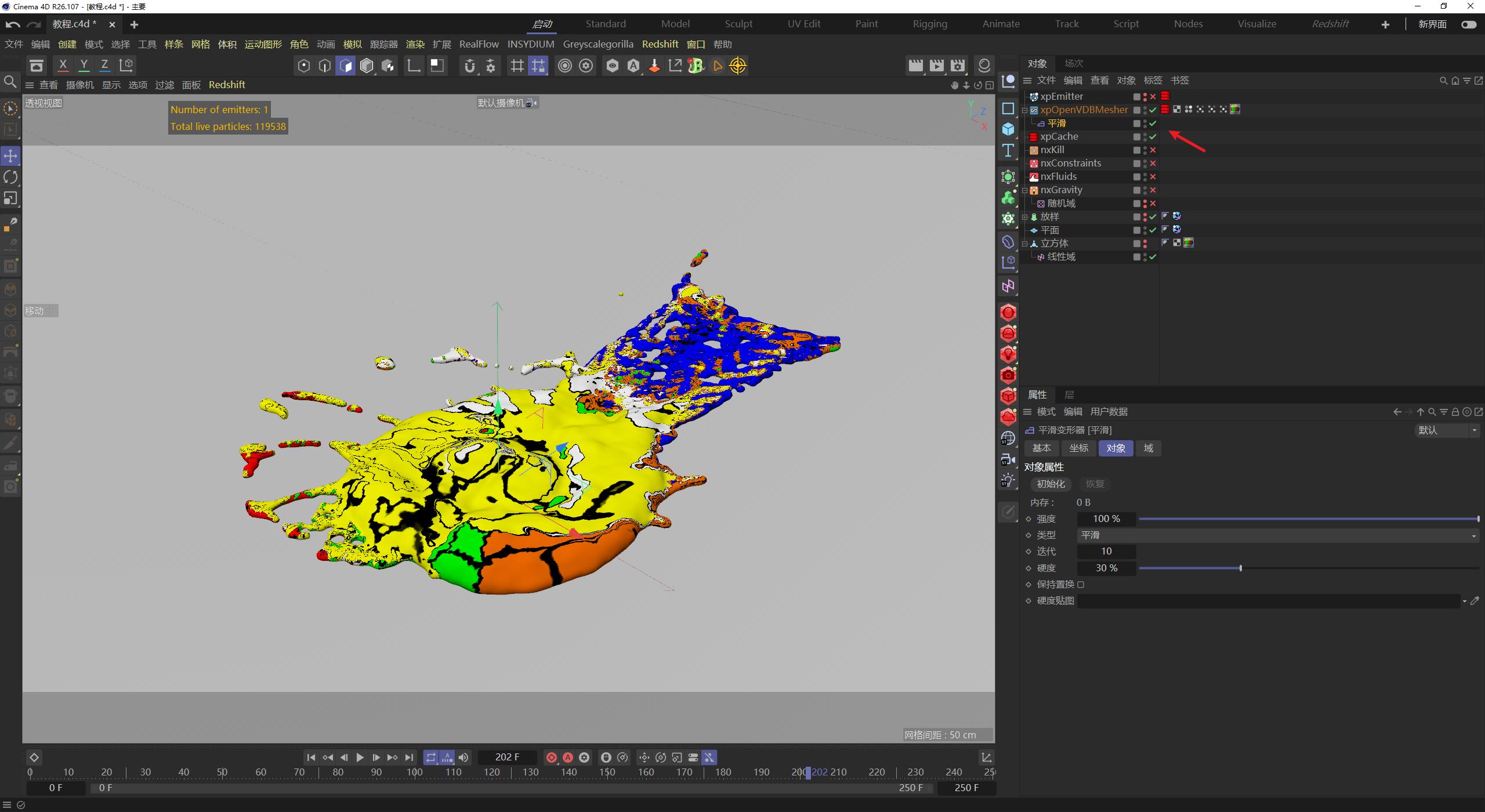The width and height of the screenshot is (1485, 812).
Task: Toggle the Y axis lock in the toolbar
Action: pyautogui.click(x=84, y=66)
